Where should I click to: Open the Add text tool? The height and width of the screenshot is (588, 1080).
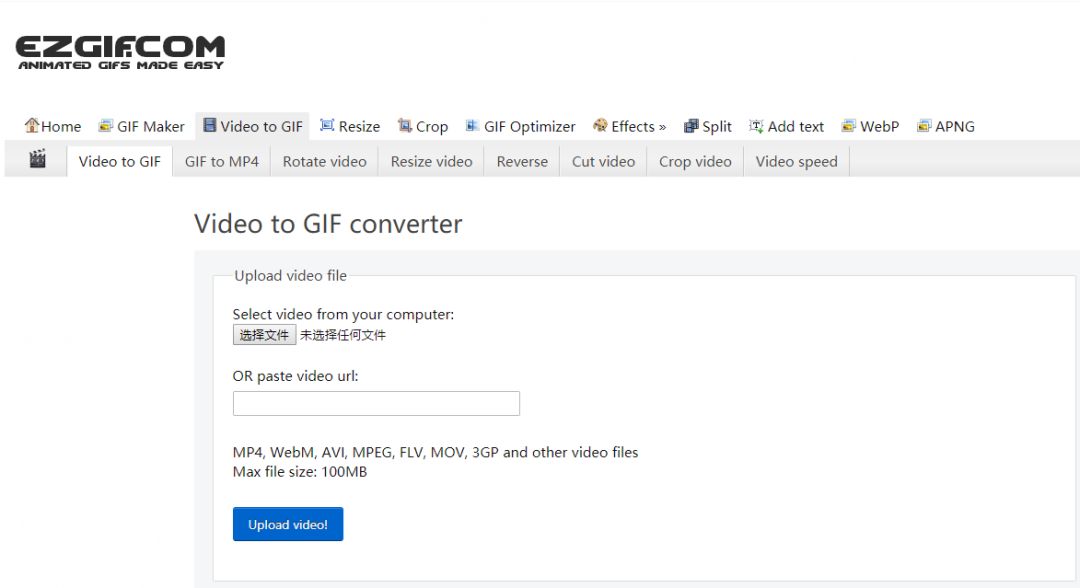coord(787,127)
